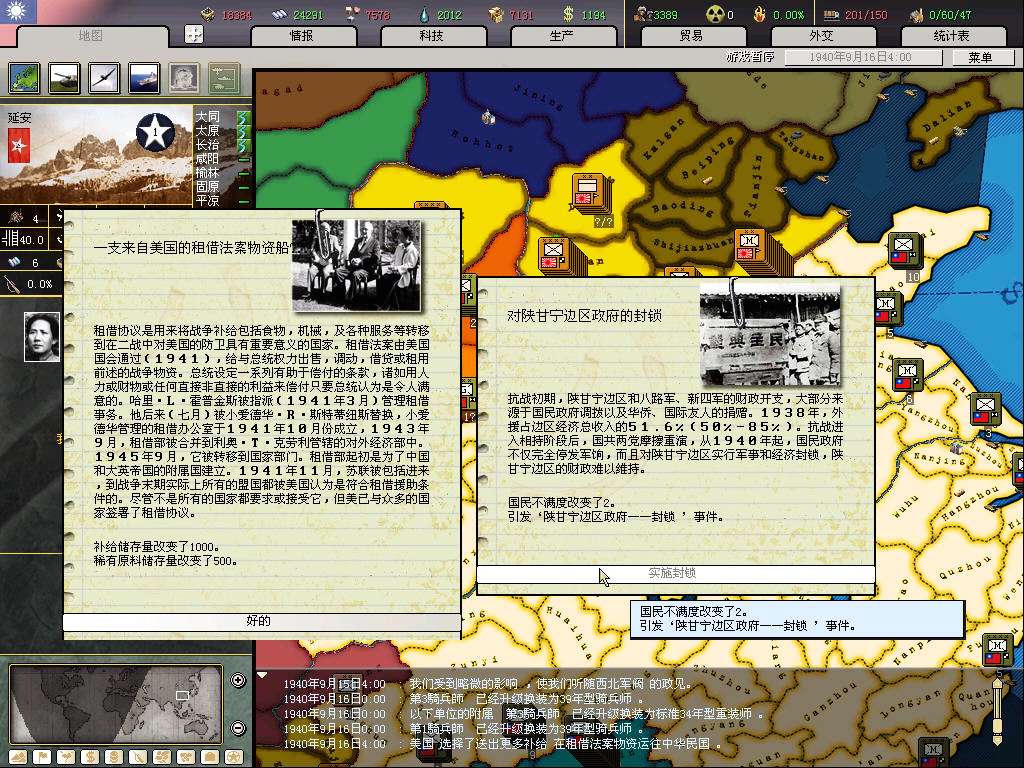Click the lend-lease event photograph
This screenshot has height=768, width=1024.
pos(356,265)
